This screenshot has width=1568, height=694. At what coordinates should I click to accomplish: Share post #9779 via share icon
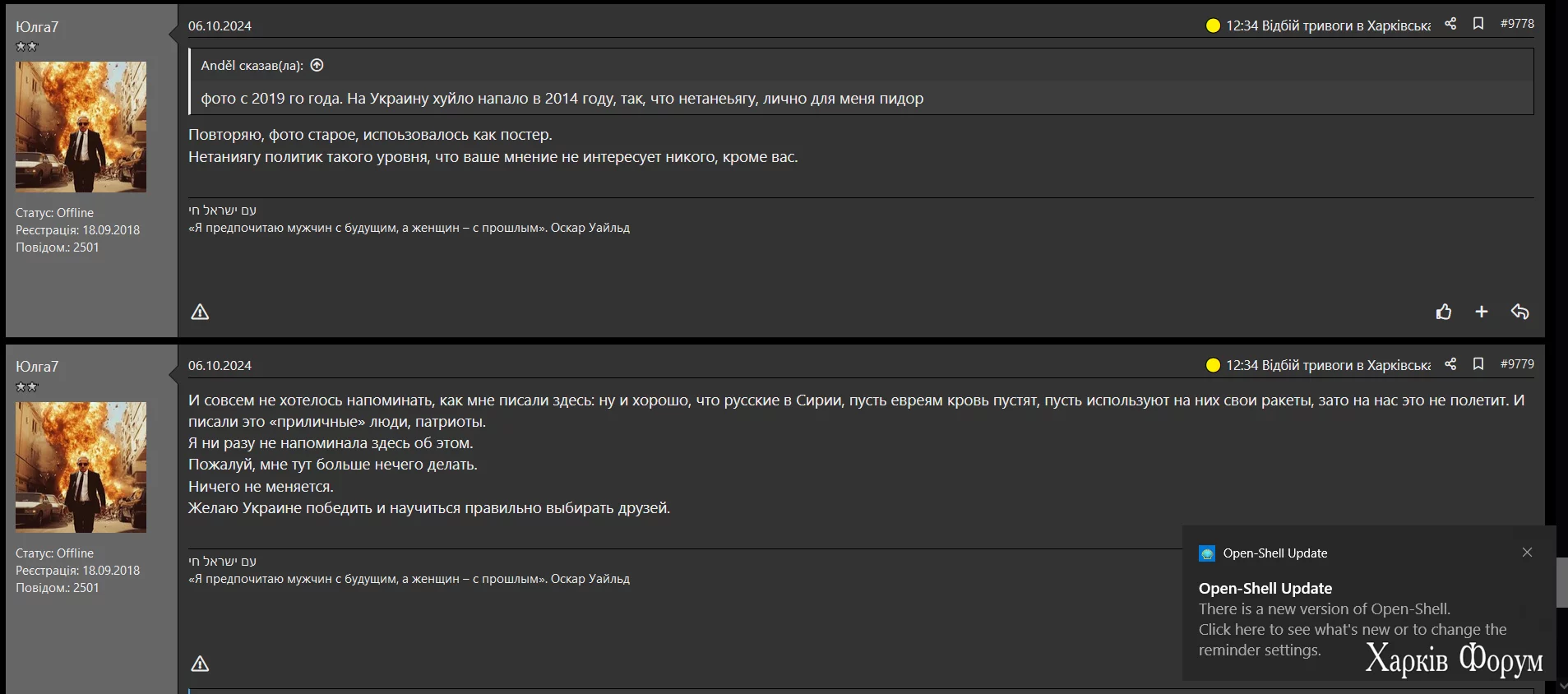(1450, 364)
